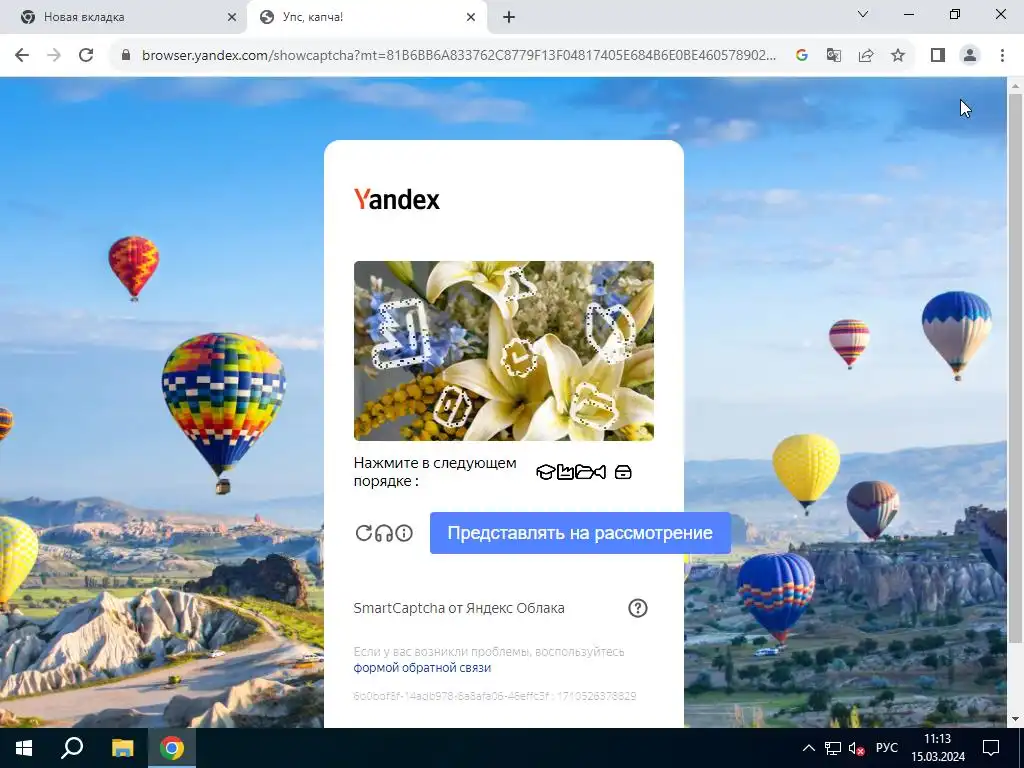Open the Chrome side panel icon

[x=938, y=55]
